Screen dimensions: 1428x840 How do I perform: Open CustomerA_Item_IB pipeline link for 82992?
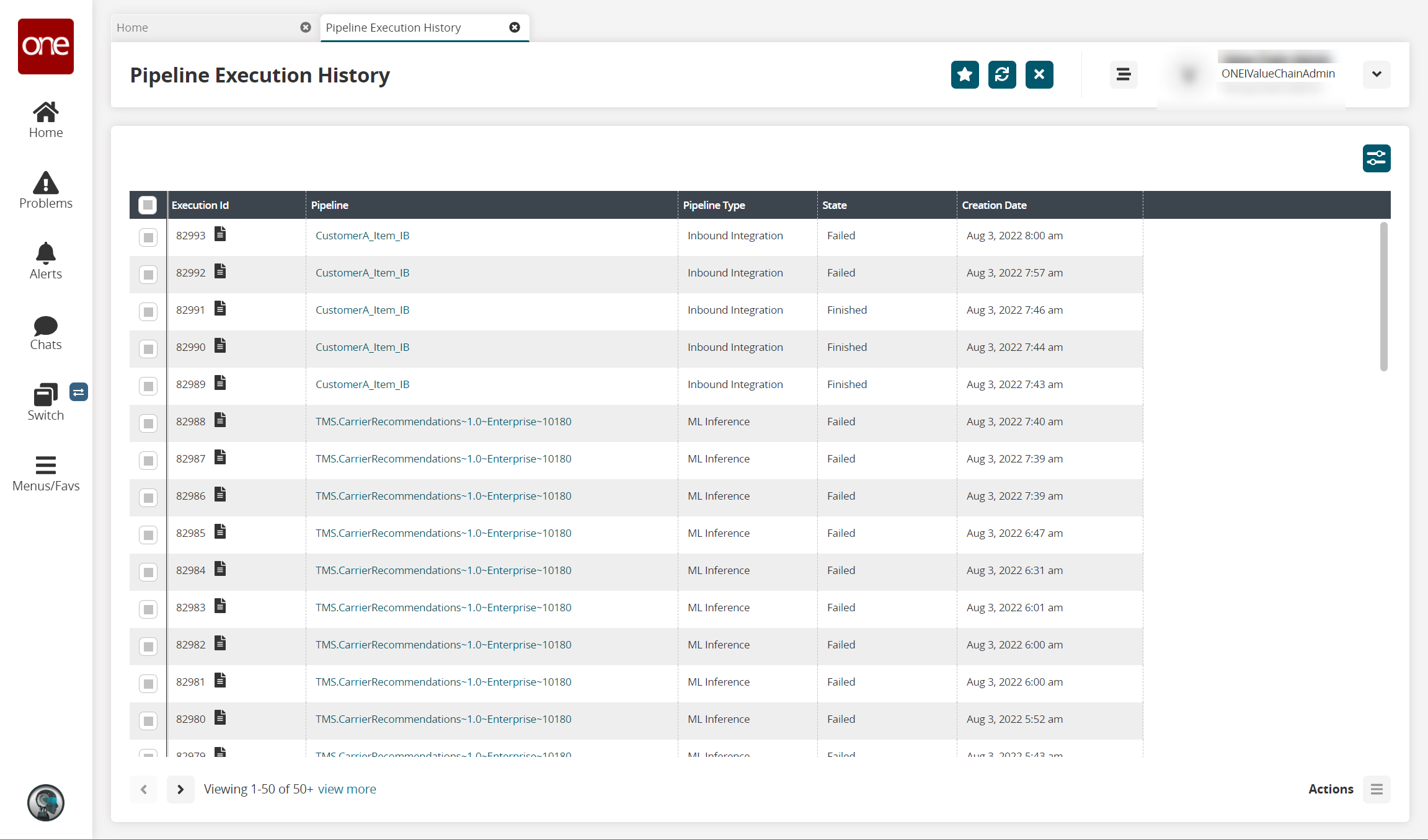[x=362, y=273]
